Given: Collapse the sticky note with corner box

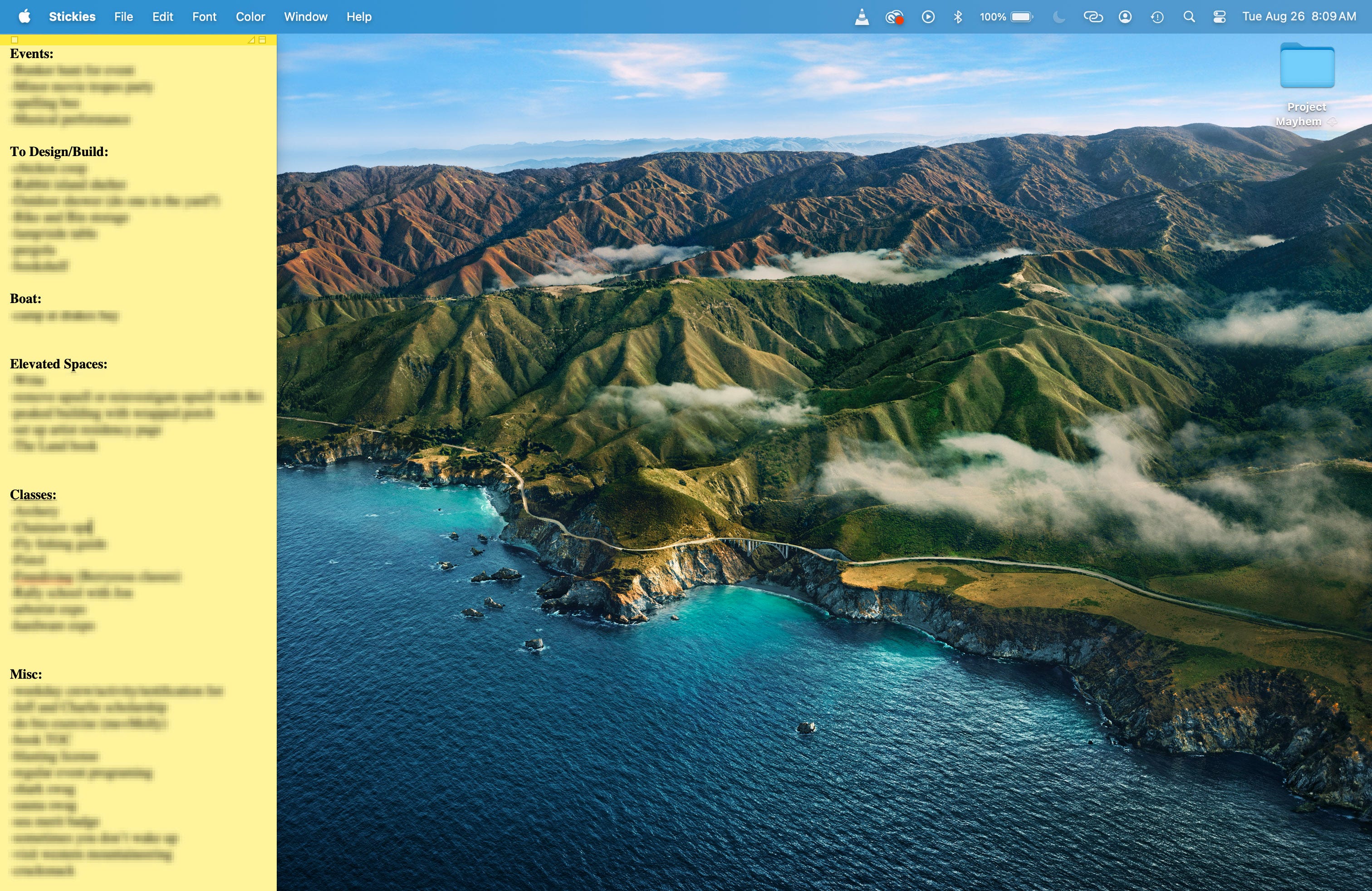Looking at the screenshot, I should click(262, 40).
